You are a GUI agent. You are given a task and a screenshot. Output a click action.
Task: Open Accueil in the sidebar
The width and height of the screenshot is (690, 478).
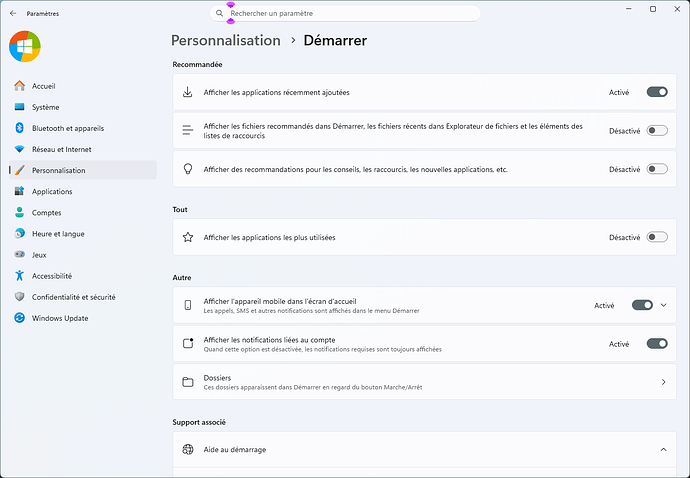(x=83, y=86)
